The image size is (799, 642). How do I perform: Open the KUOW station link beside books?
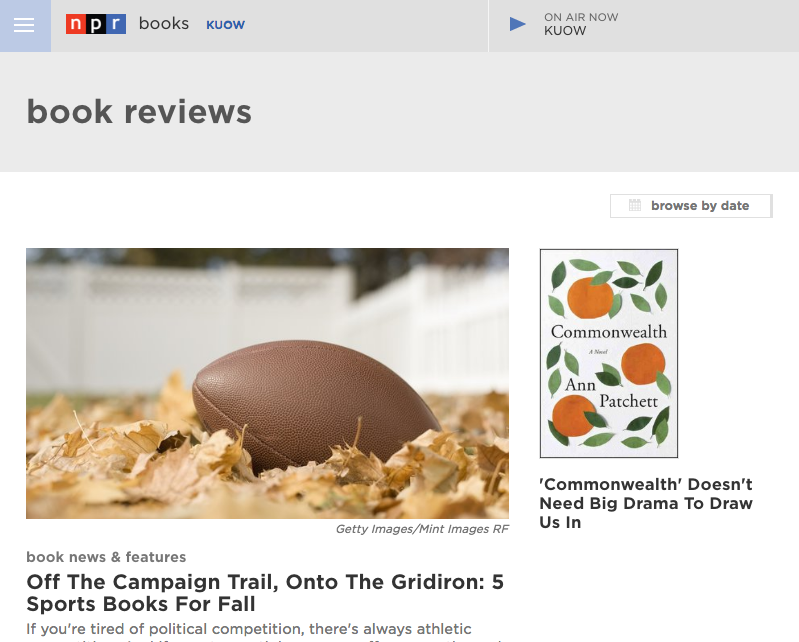pos(225,25)
